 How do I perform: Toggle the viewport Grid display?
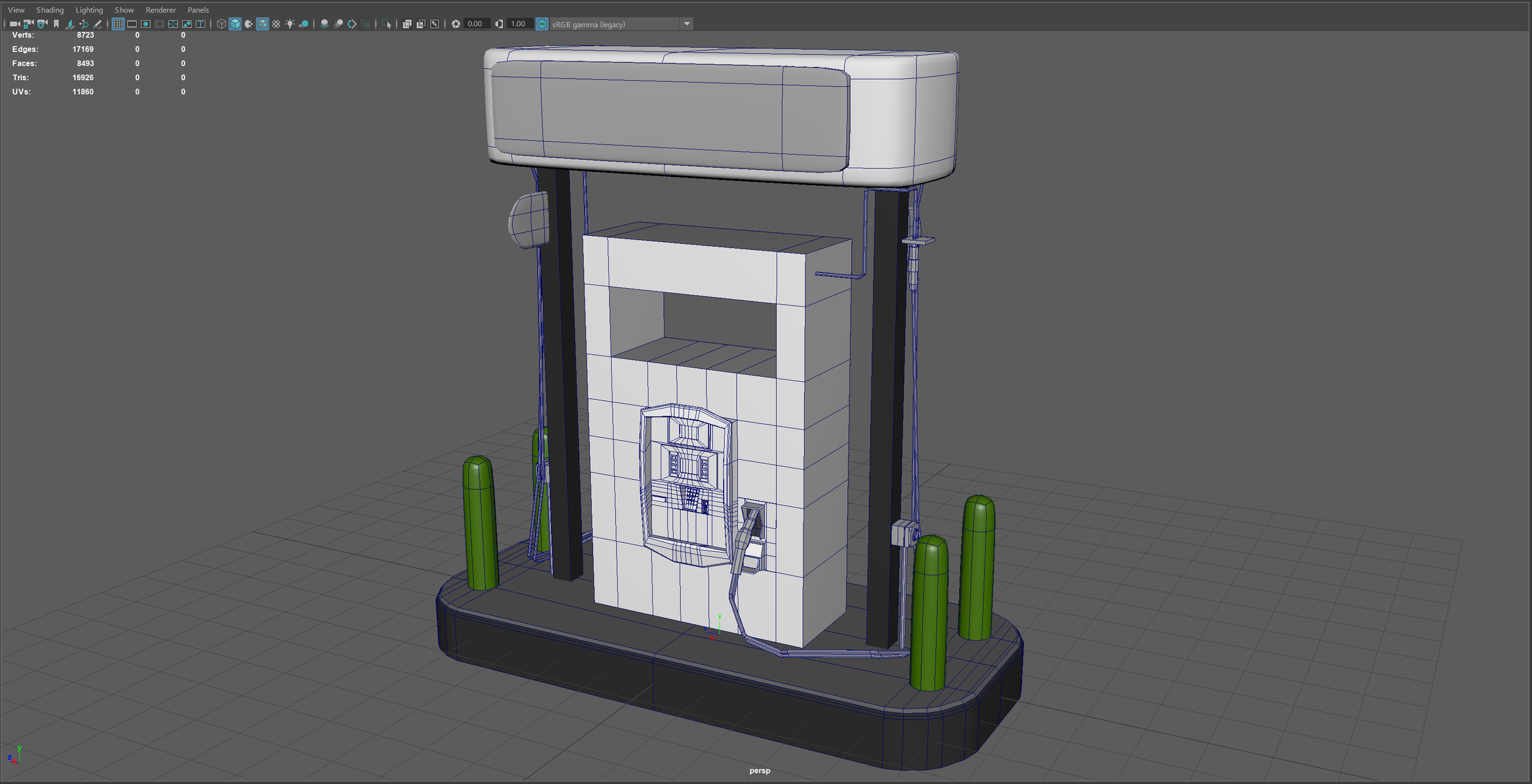118,24
